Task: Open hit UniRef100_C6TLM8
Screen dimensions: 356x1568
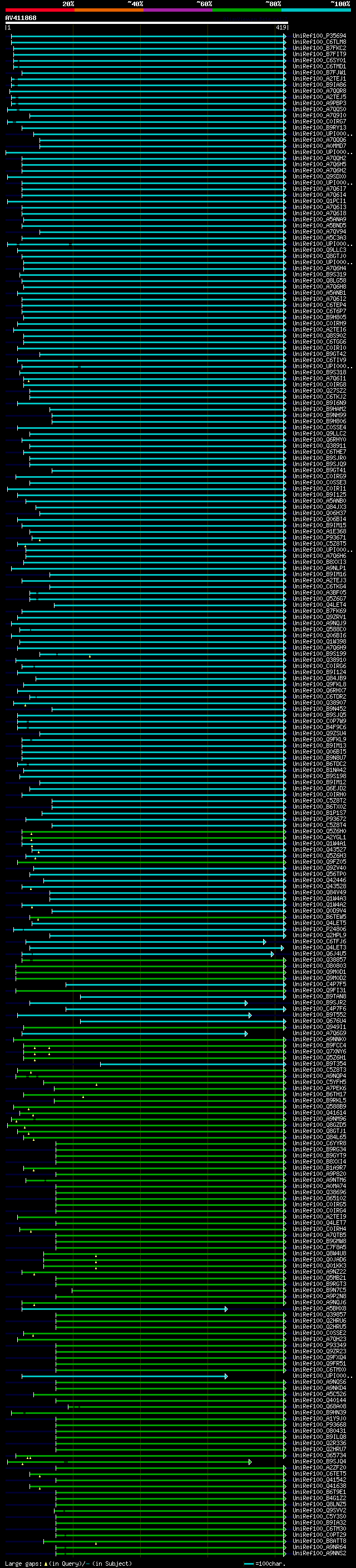Action: pyautogui.click(x=319, y=42)
